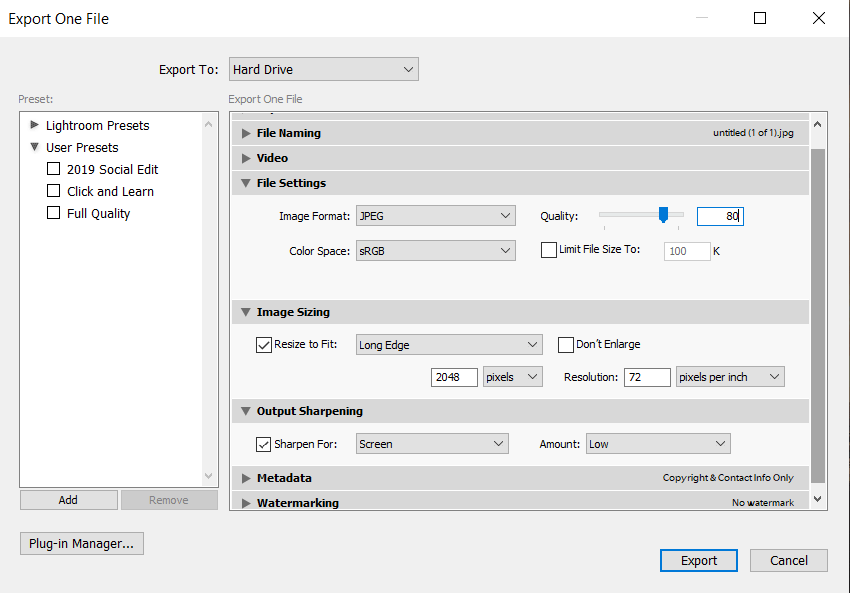850x593 pixels.
Task: Check the Don't Enlarge option
Action: (x=565, y=344)
